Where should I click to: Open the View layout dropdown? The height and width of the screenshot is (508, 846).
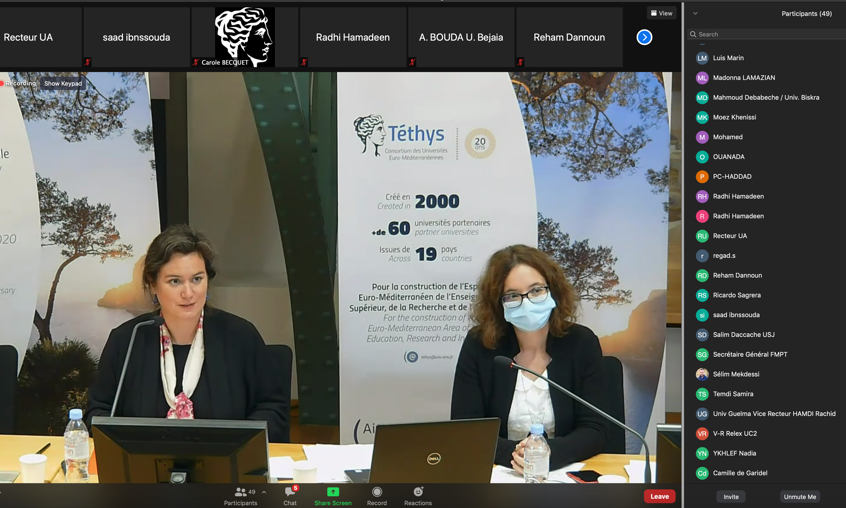click(661, 13)
